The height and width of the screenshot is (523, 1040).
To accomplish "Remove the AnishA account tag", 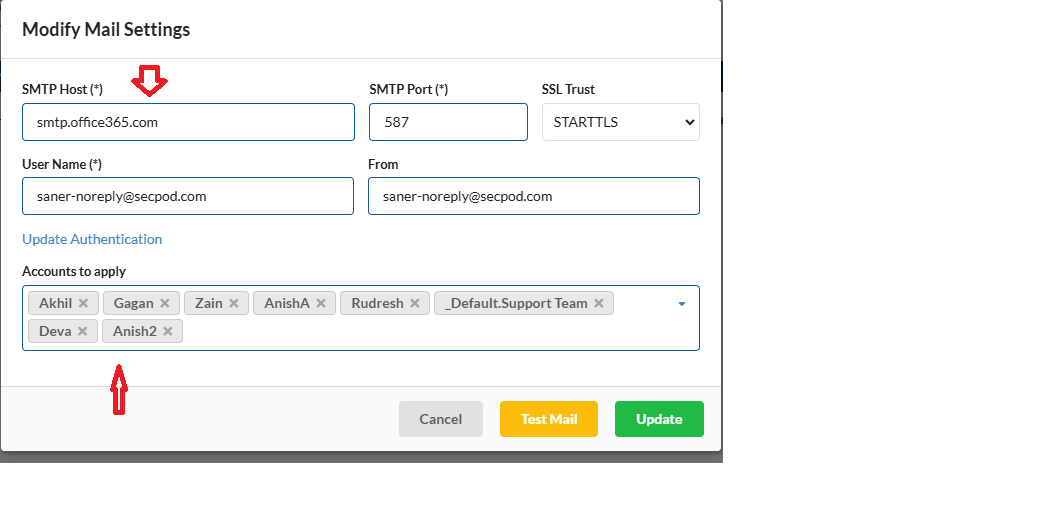I will (x=321, y=303).
